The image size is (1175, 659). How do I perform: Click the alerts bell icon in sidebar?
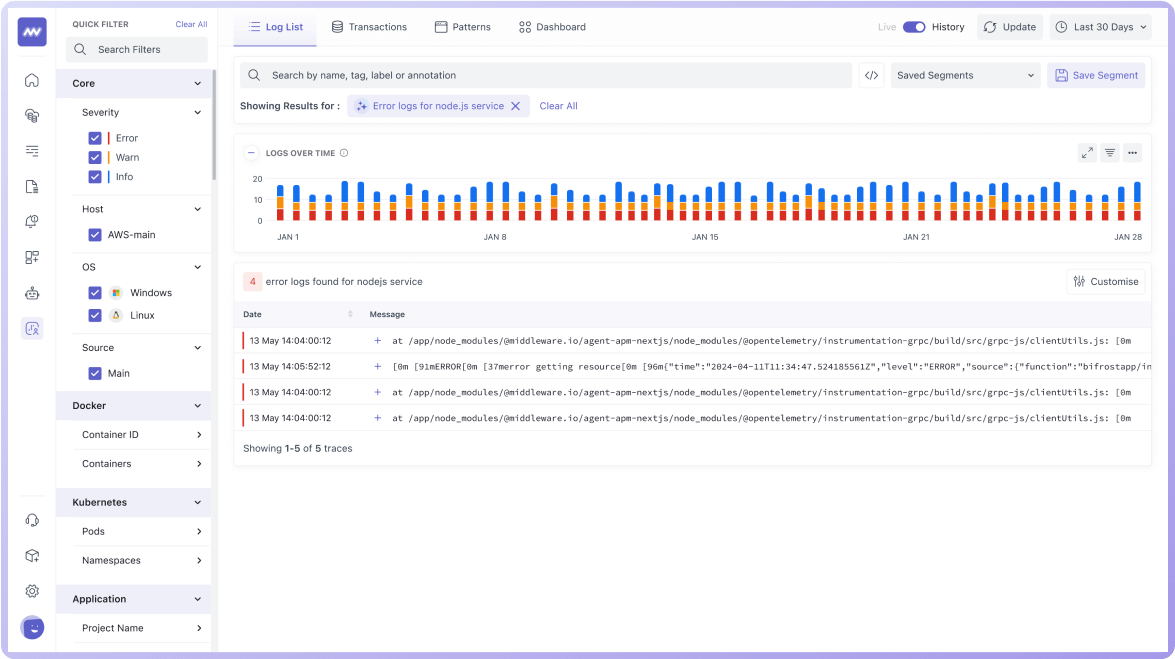click(x=32, y=221)
